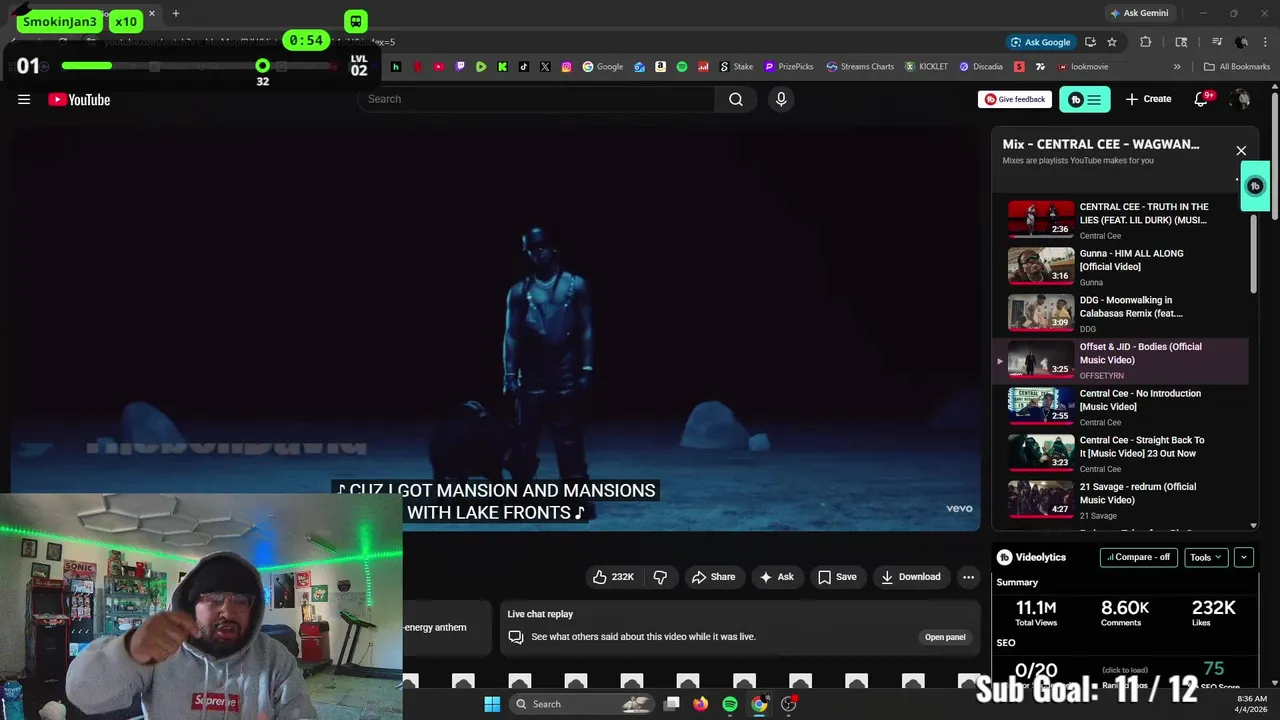Click Ask Google in the address bar
This screenshot has width=1280, height=720.
1040,42
